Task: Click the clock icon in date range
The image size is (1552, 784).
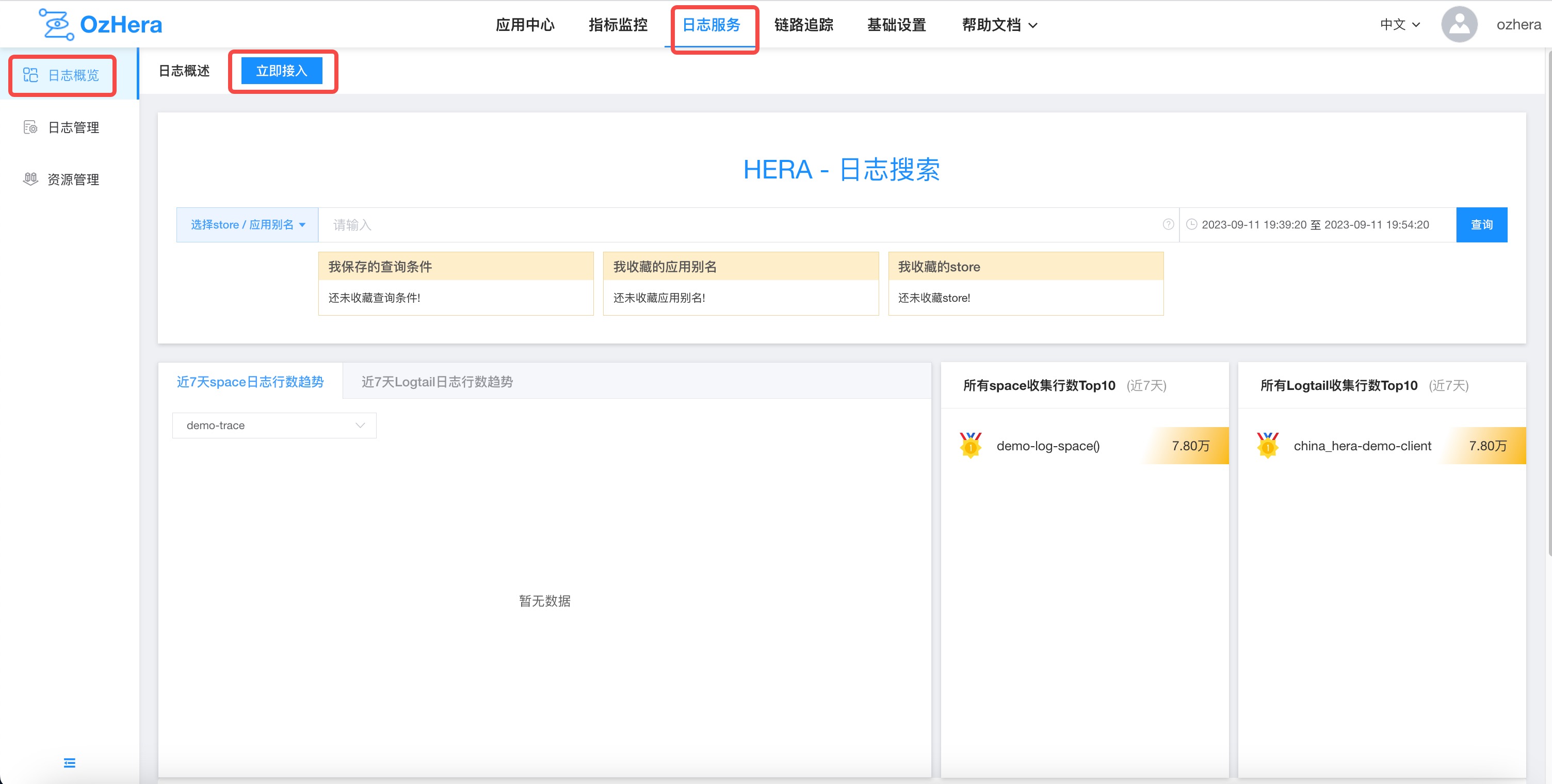Action: [1191, 224]
